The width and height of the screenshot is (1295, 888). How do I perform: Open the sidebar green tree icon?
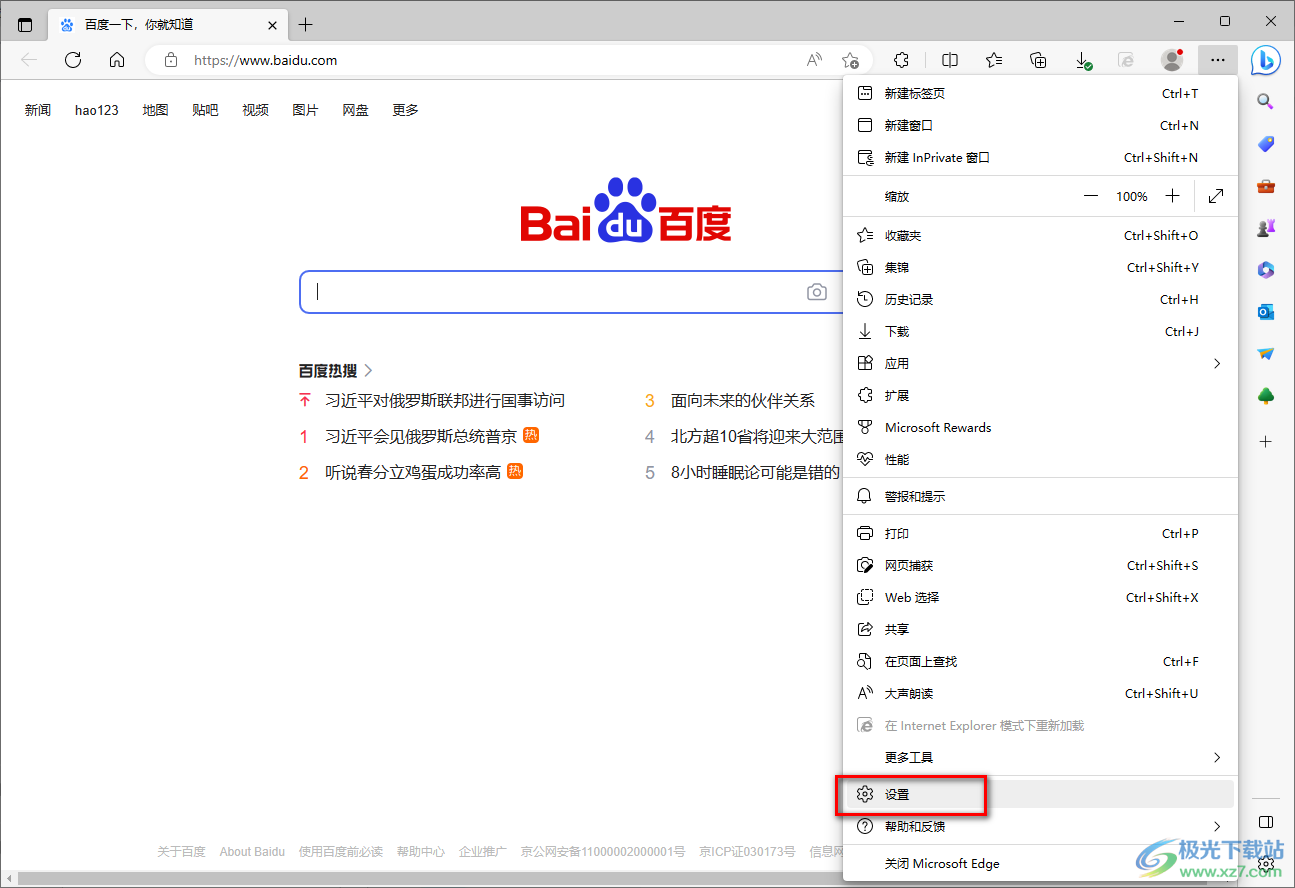1265,397
